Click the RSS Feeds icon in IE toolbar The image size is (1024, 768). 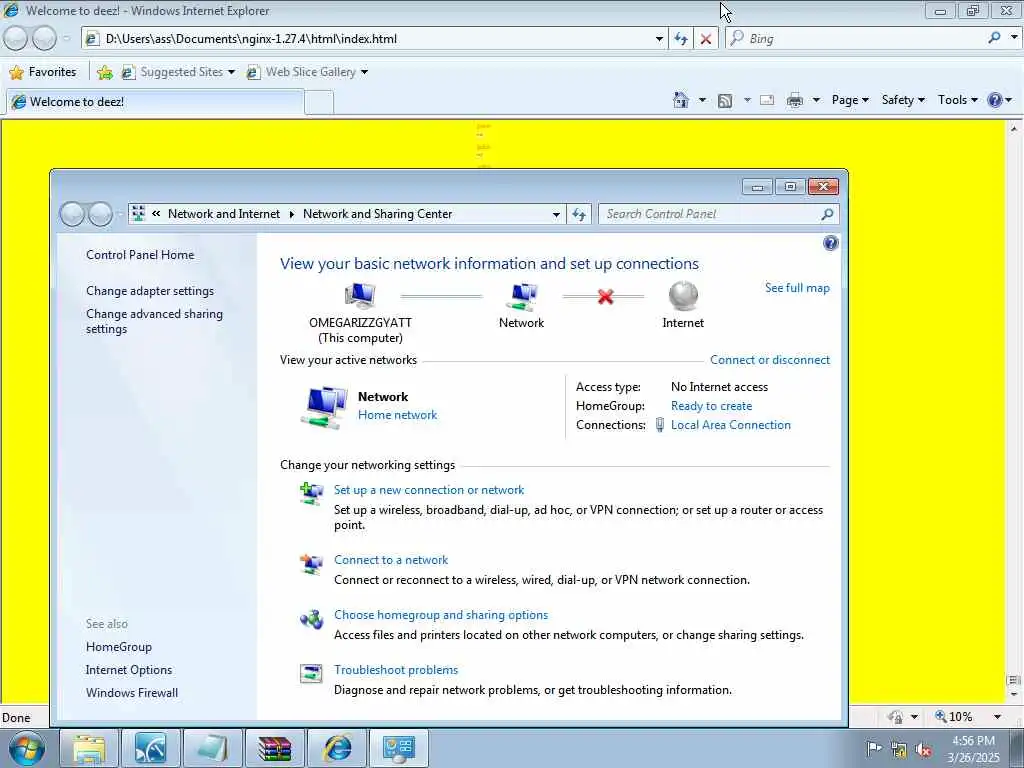tap(725, 101)
